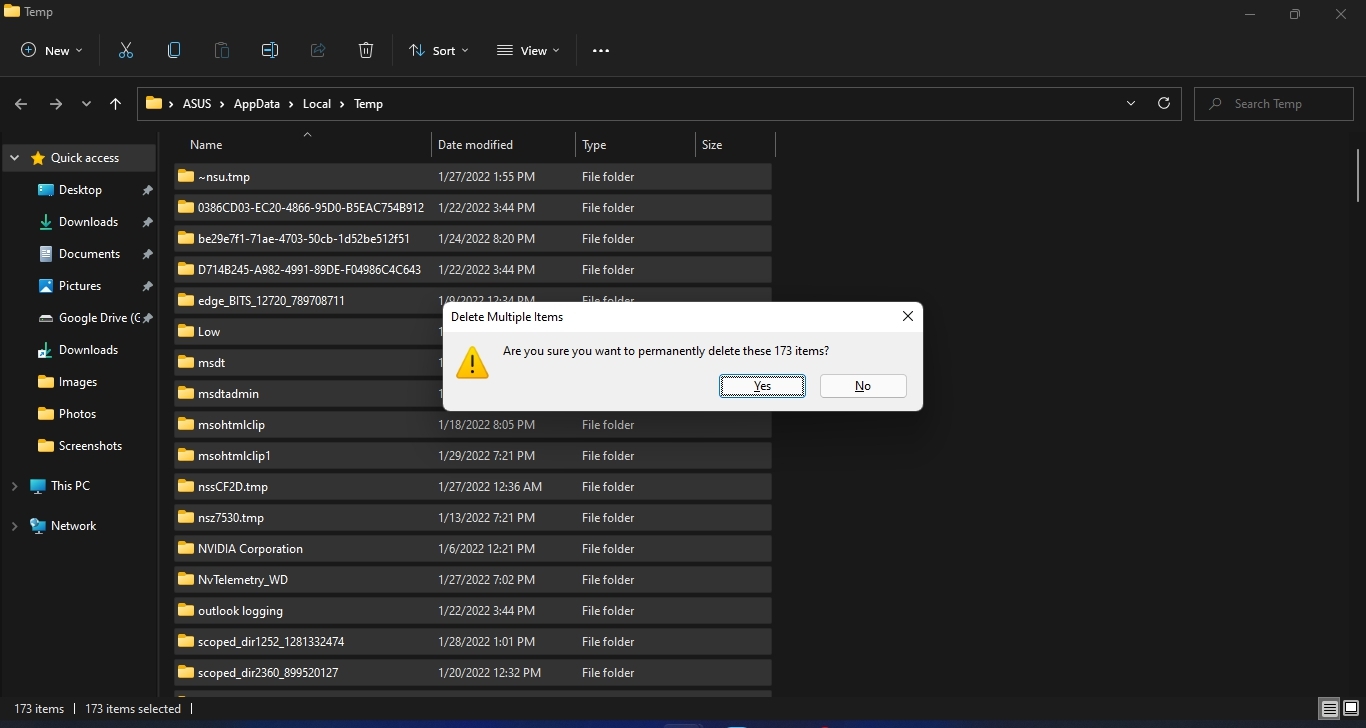Cancel deletion with No button
The width and height of the screenshot is (1366, 728).
pyautogui.click(x=863, y=386)
